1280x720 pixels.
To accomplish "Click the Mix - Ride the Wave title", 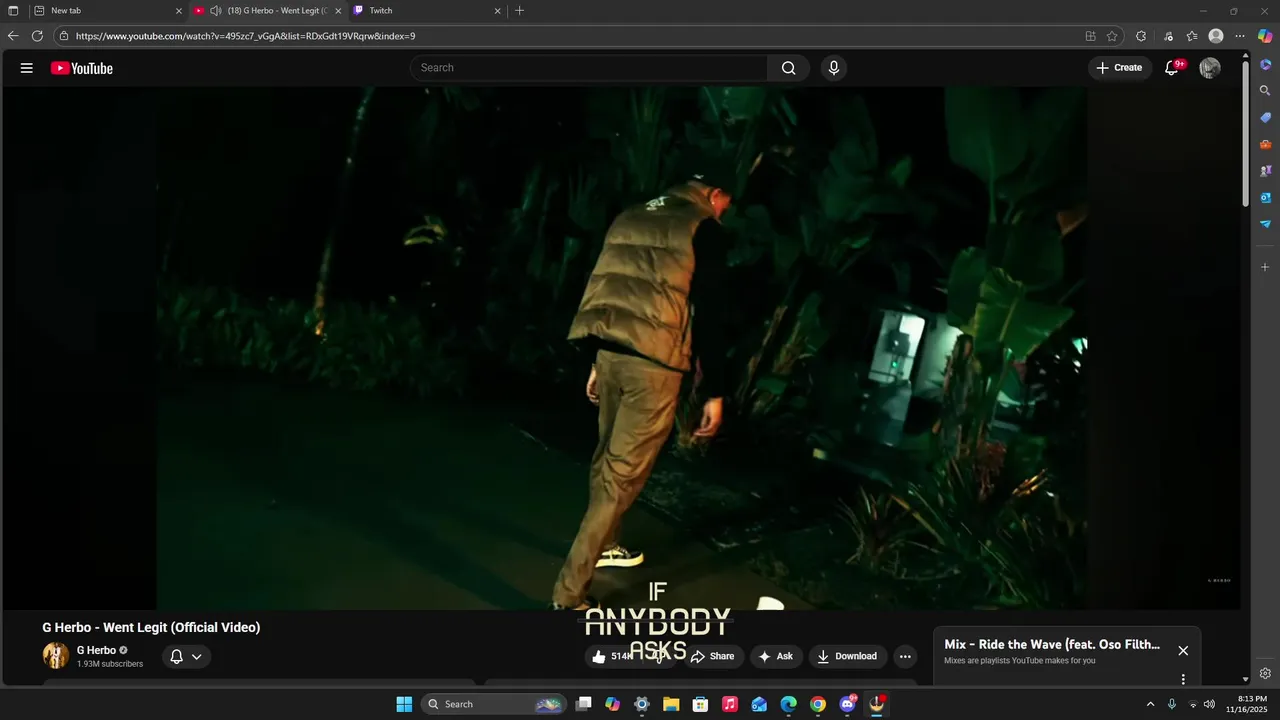I will (1052, 645).
